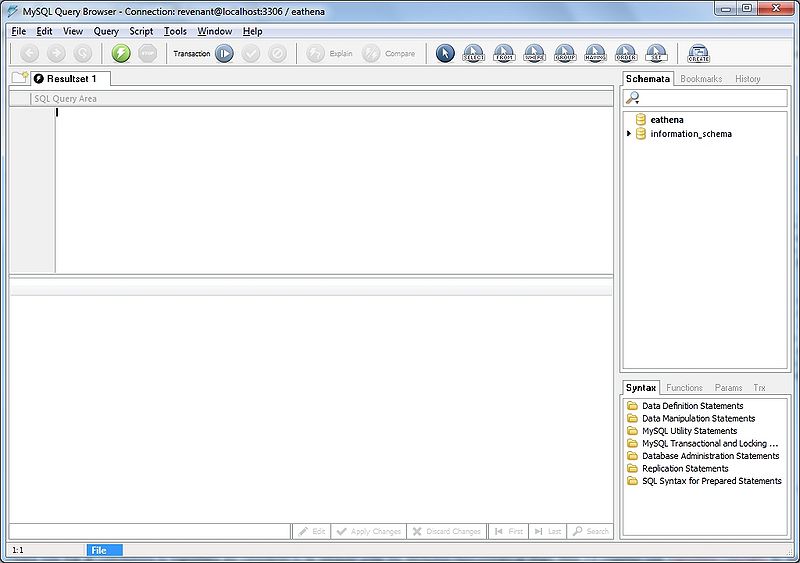This screenshot has height=563, width=800.
Task: Open the View menu
Action: click(73, 31)
